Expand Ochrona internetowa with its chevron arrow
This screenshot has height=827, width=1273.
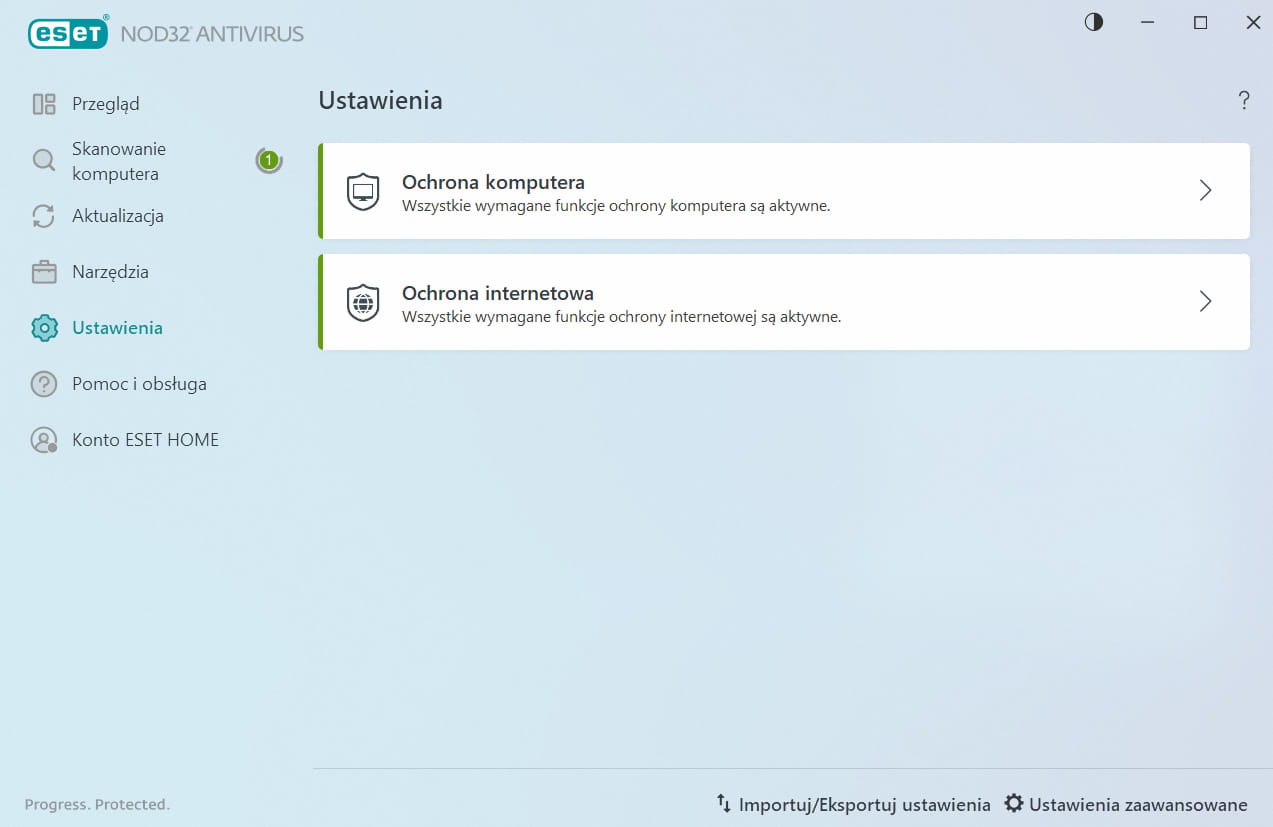click(1205, 302)
